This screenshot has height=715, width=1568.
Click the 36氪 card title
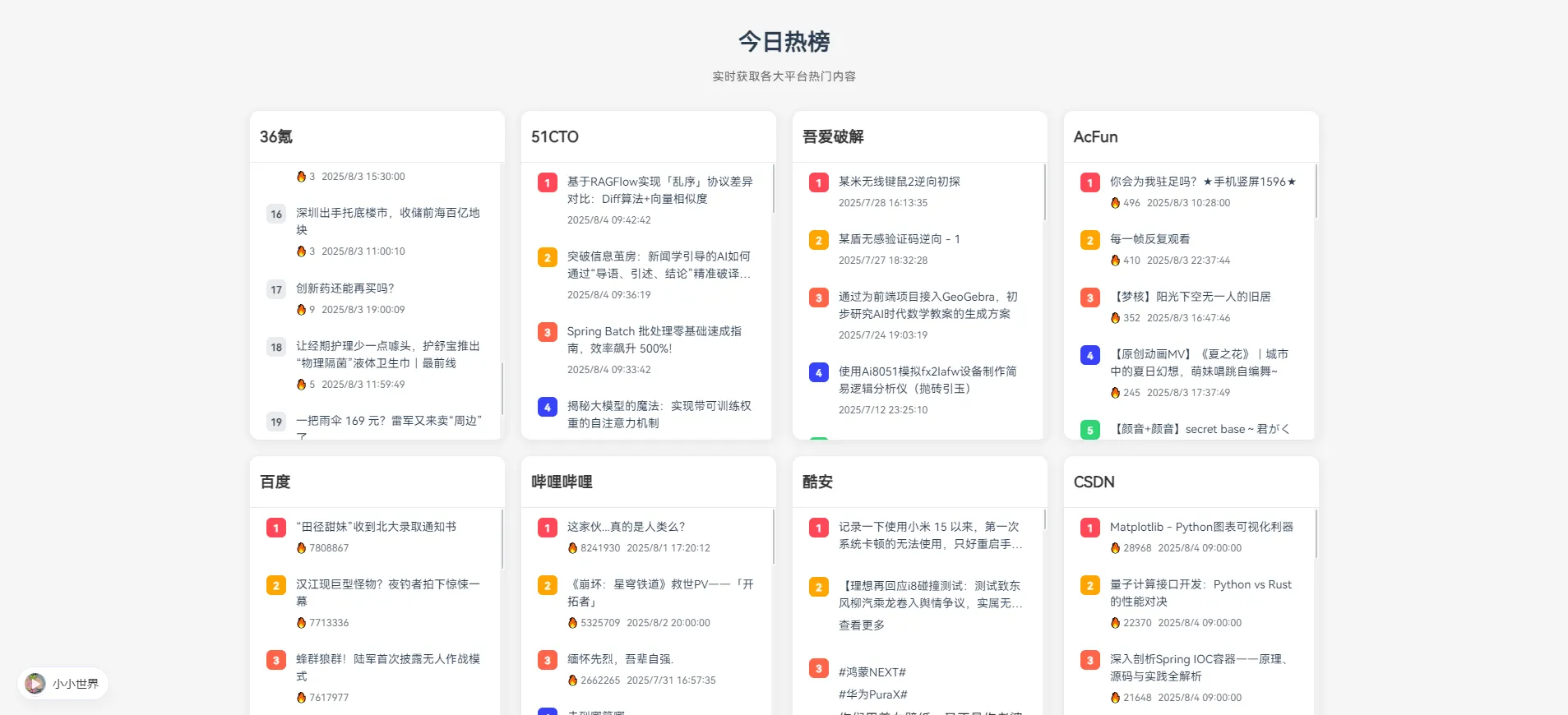click(x=276, y=136)
